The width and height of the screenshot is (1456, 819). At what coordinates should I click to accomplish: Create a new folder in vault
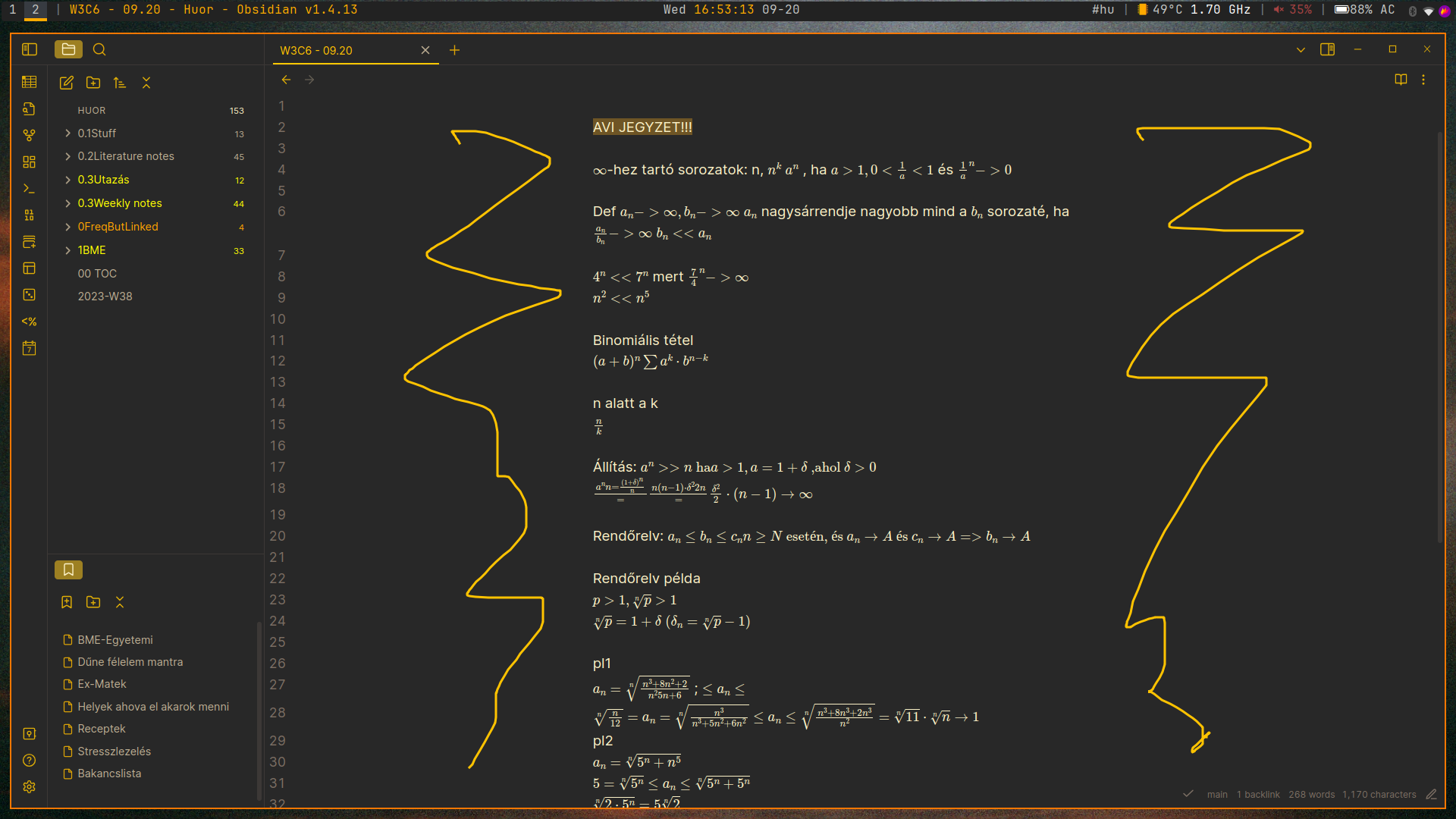[x=93, y=83]
